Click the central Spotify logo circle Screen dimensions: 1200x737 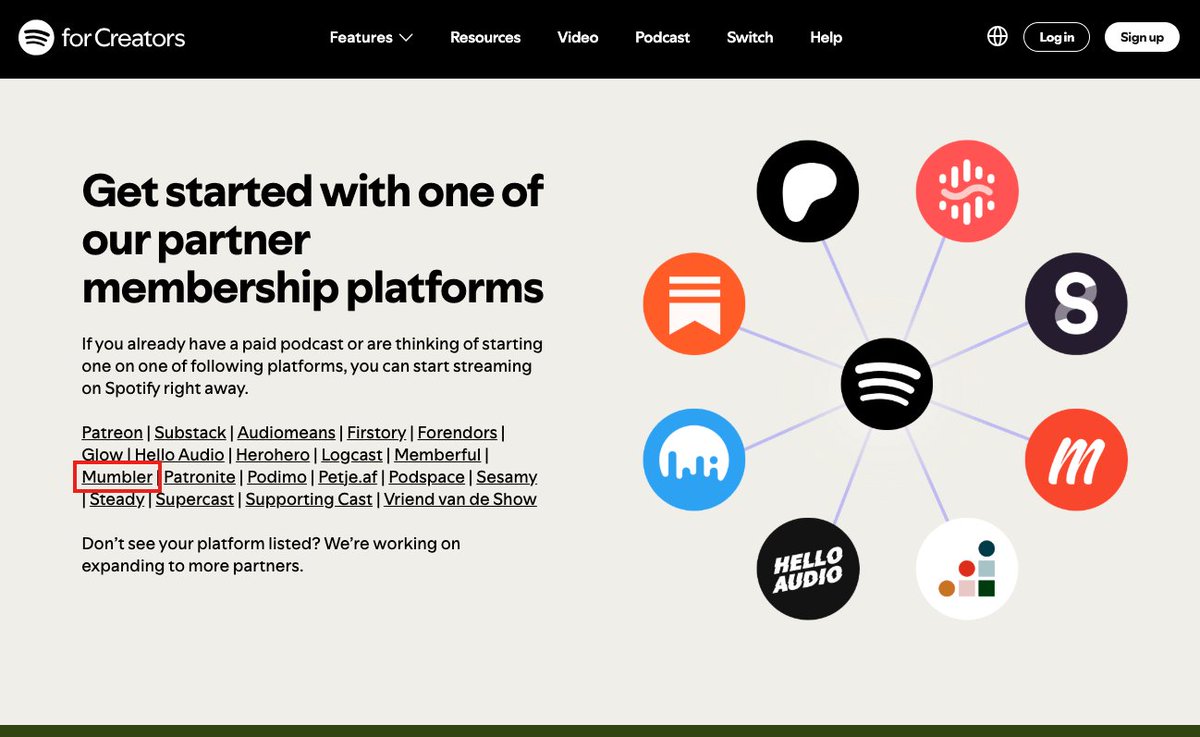click(x=886, y=384)
